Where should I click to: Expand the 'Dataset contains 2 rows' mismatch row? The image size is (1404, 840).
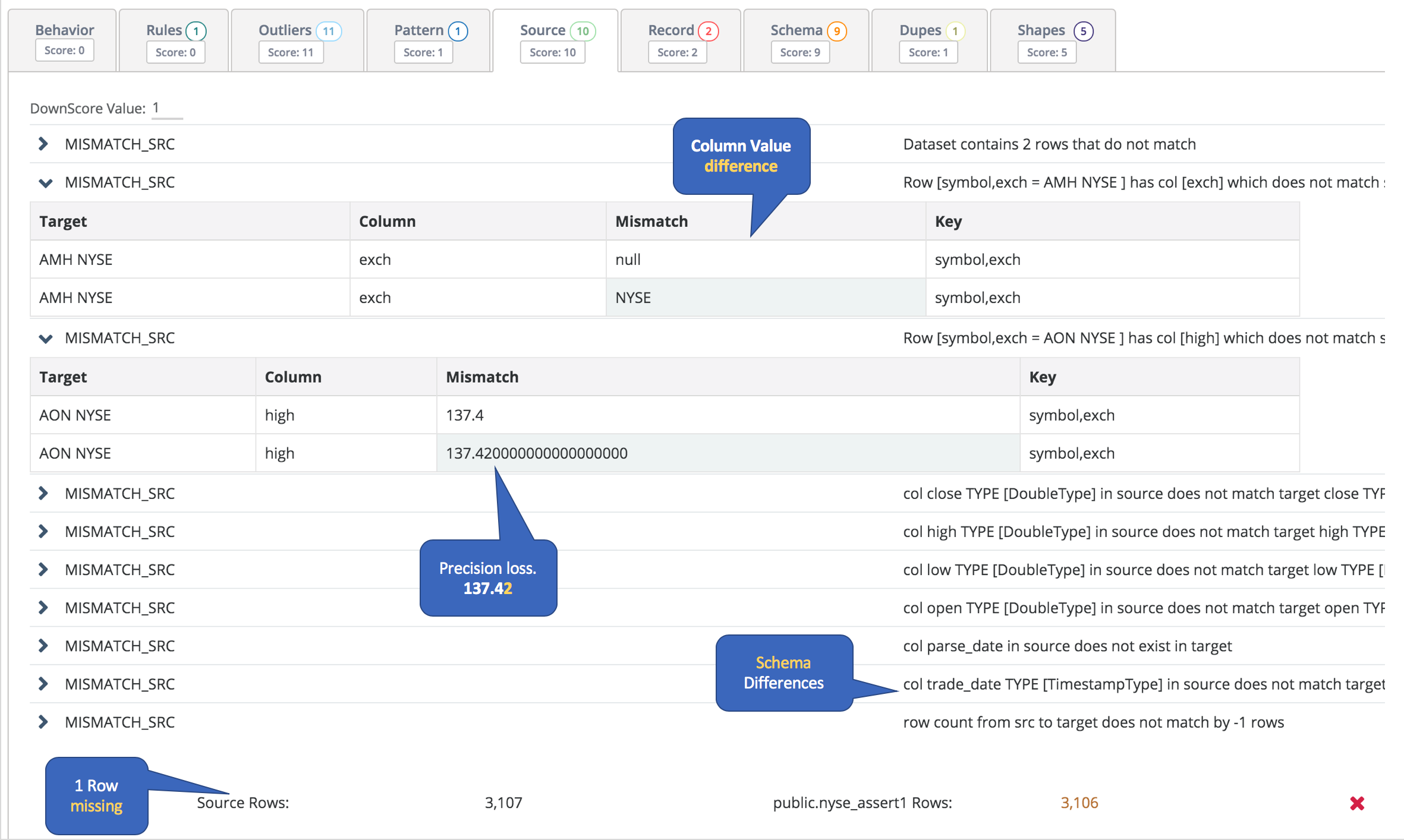pos(43,144)
